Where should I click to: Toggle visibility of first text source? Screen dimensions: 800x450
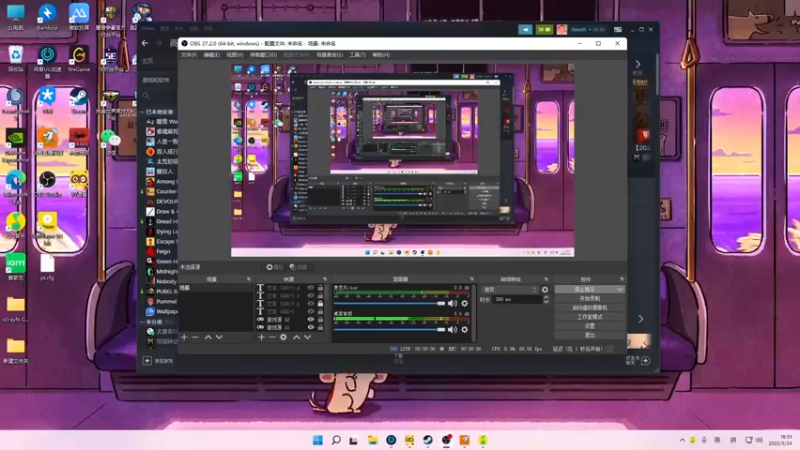[311, 288]
